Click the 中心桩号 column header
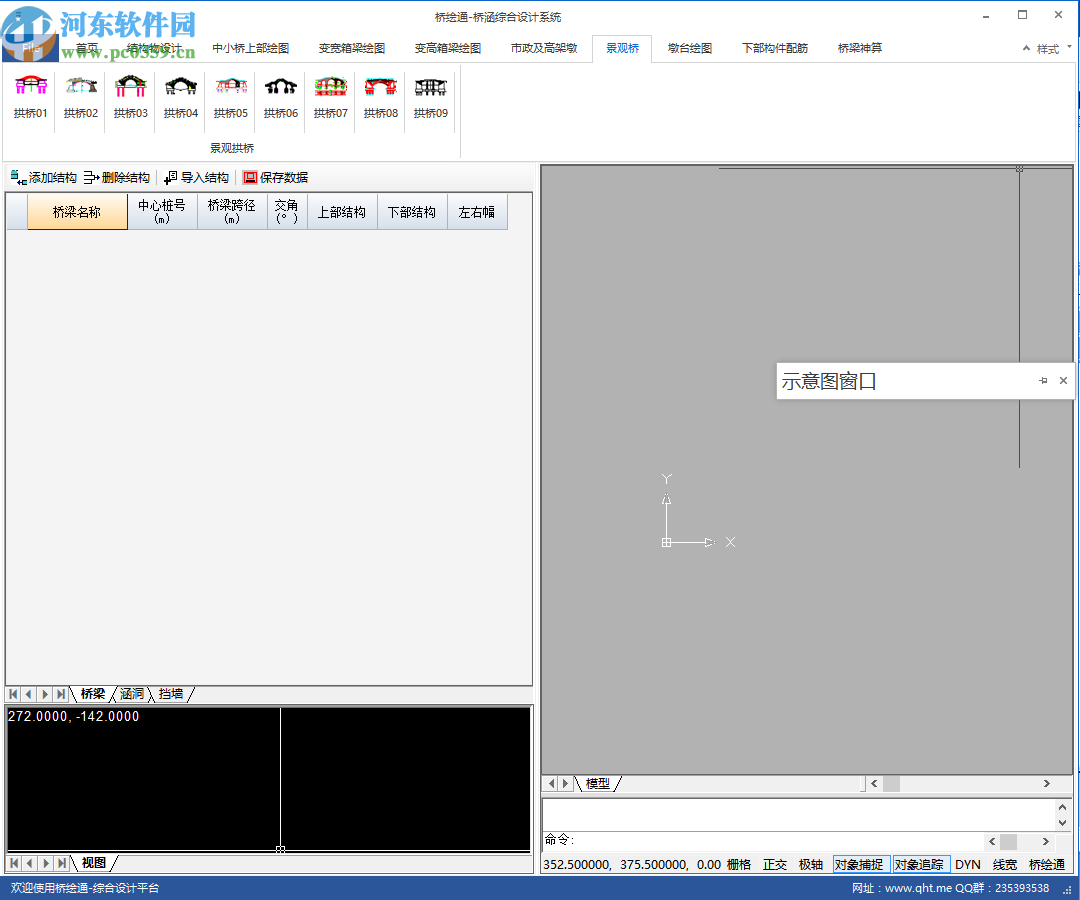 pos(162,212)
